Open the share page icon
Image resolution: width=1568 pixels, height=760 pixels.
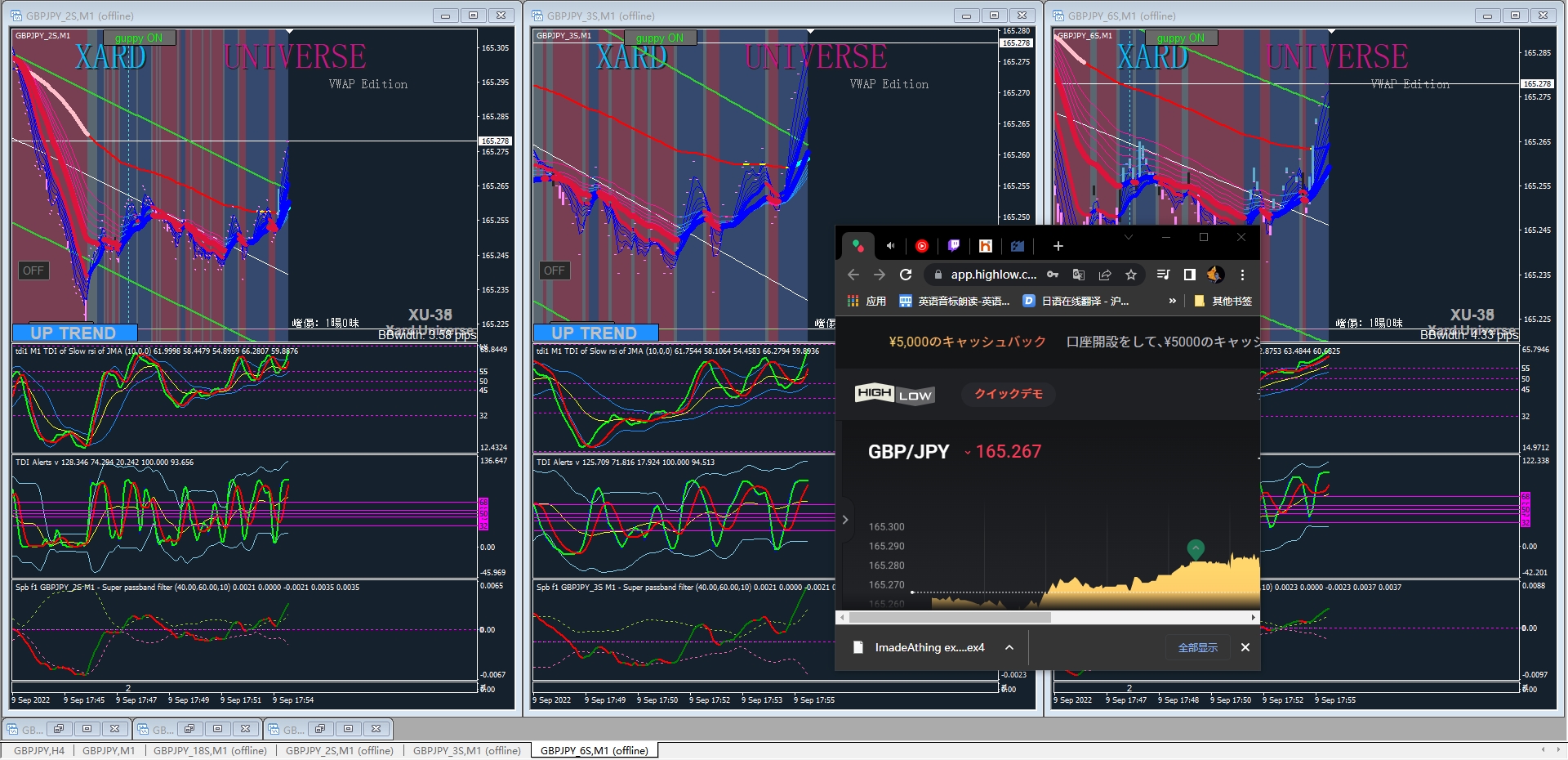click(1105, 275)
